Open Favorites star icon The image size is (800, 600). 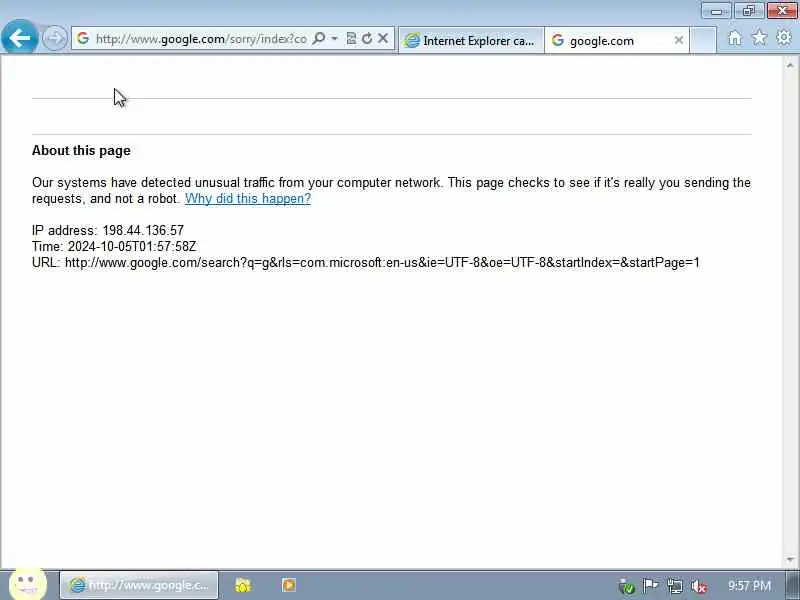759,38
